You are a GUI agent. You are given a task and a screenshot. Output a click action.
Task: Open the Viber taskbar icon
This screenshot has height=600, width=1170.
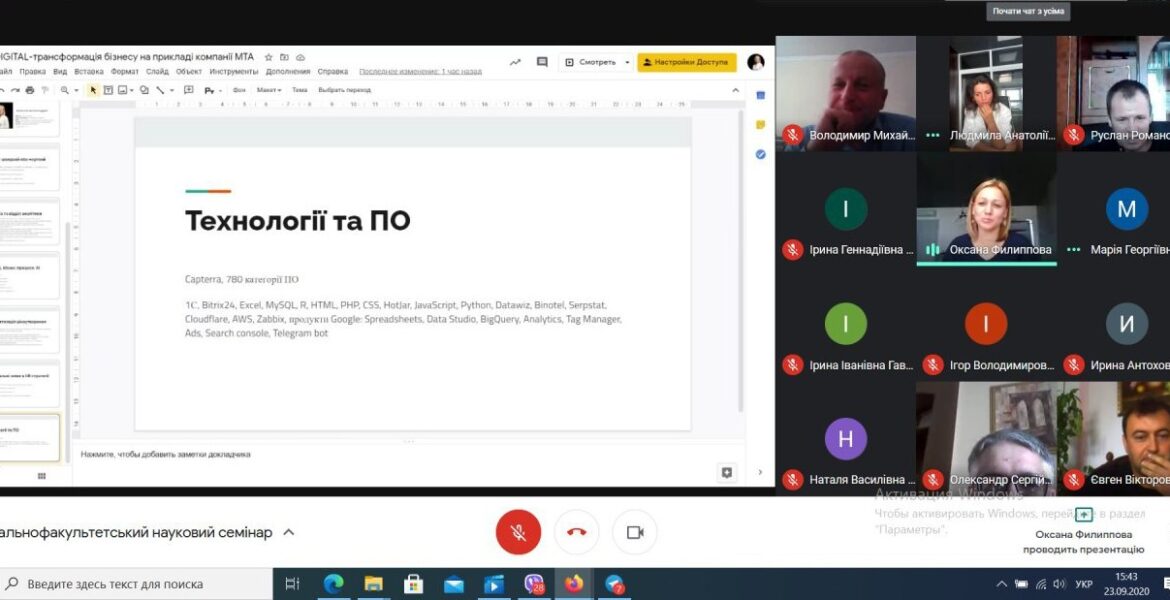534,584
